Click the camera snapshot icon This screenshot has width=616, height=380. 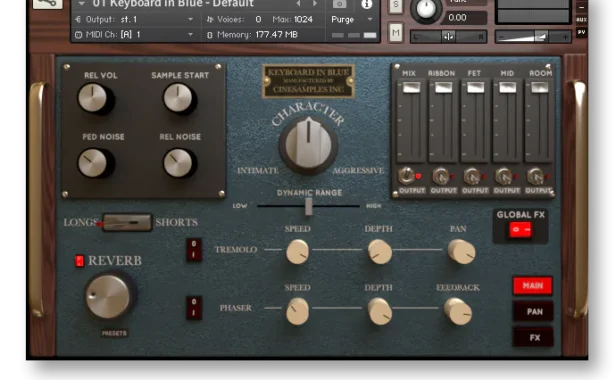(339, 4)
